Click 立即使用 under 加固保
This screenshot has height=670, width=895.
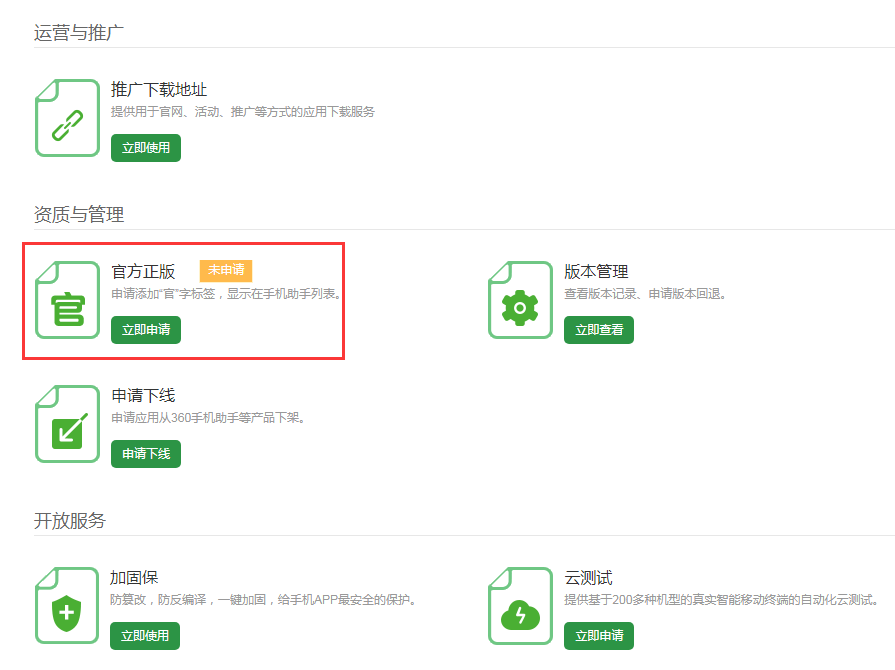[146, 636]
